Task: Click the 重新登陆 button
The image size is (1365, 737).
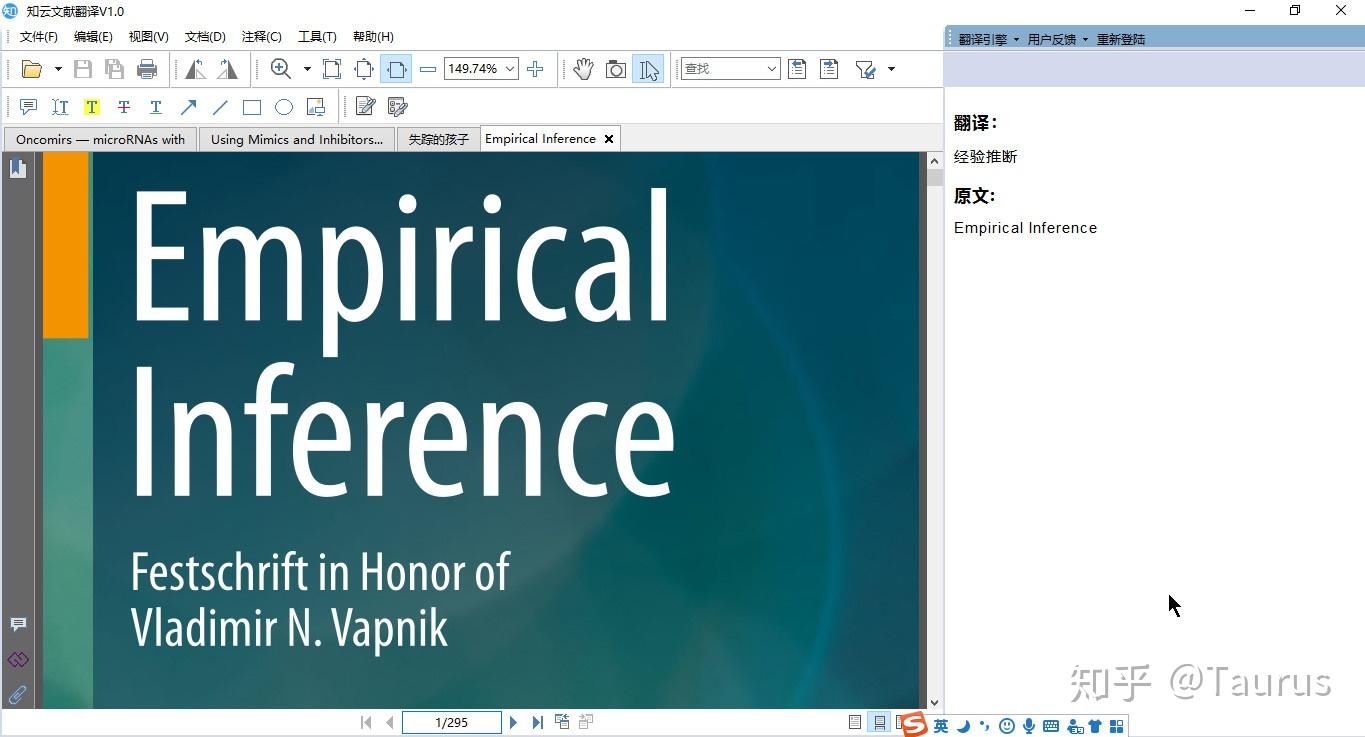Action: [1121, 39]
